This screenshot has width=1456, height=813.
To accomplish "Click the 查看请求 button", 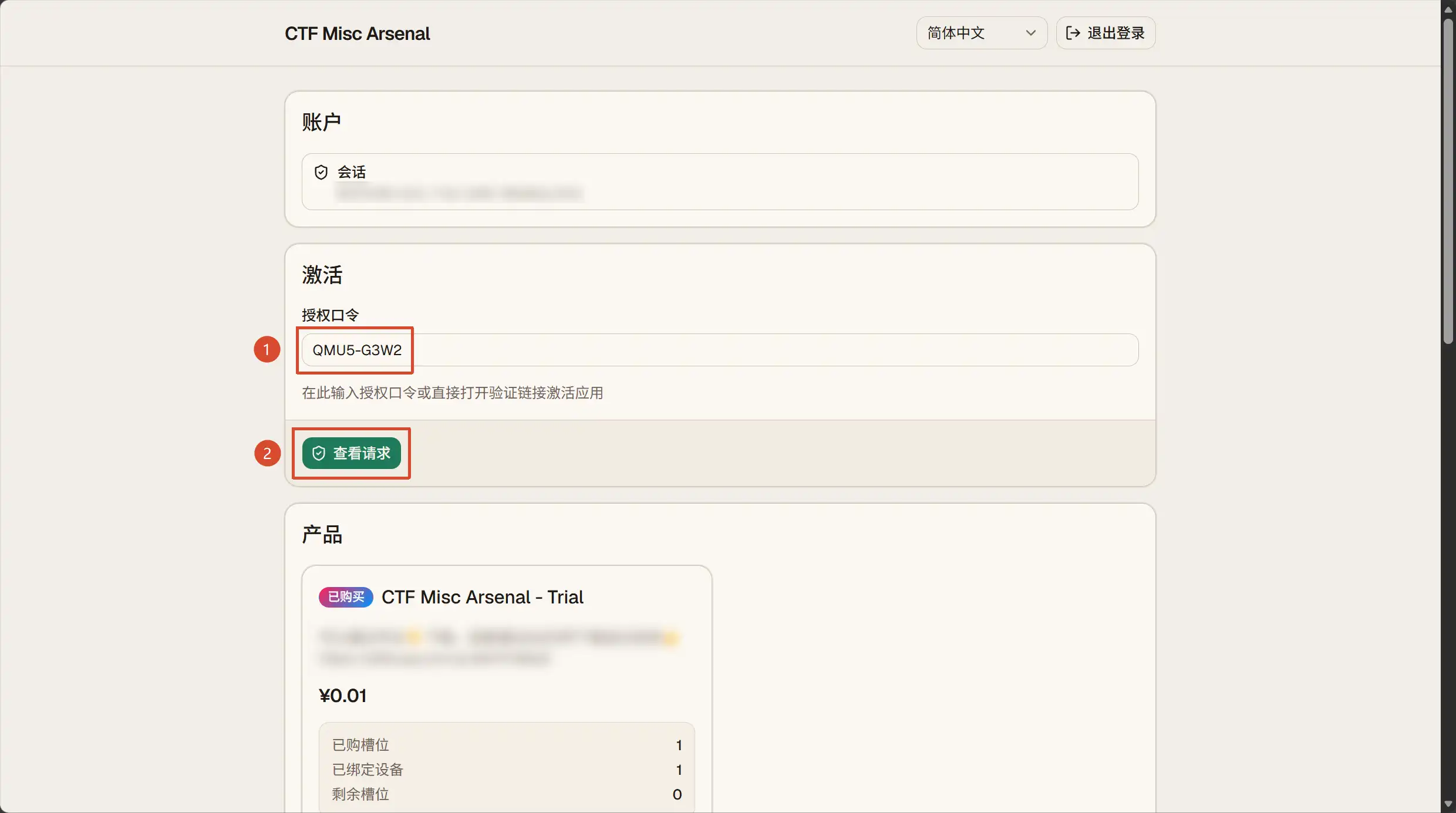I will [352, 453].
